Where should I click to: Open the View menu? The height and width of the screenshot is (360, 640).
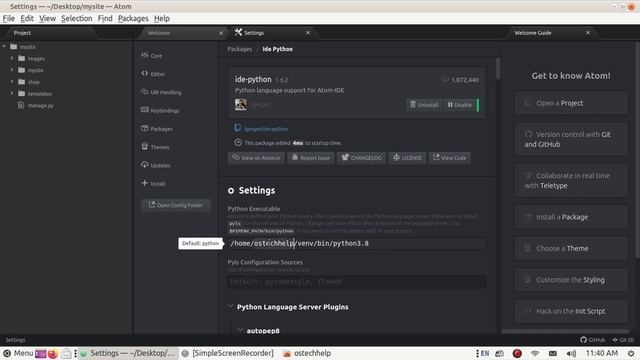pyautogui.click(x=47, y=18)
